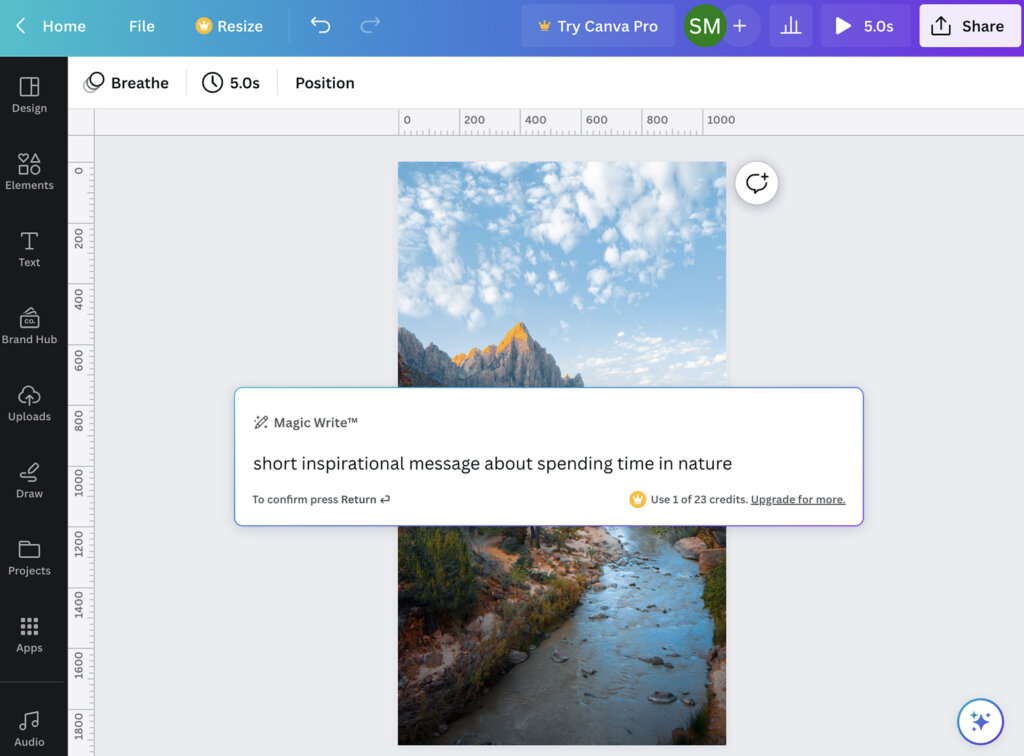The height and width of the screenshot is (756, 1024).
Task: Open the File menu
Action: (140, 27)
